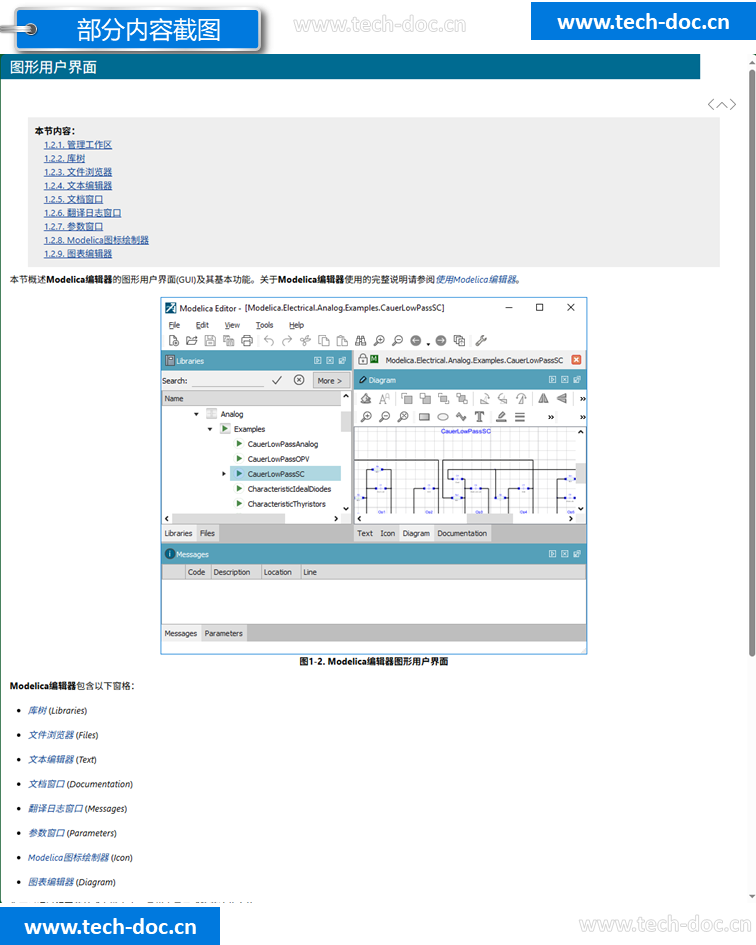
Task: Click the binoculars Find icon
Action: point(361,341)
